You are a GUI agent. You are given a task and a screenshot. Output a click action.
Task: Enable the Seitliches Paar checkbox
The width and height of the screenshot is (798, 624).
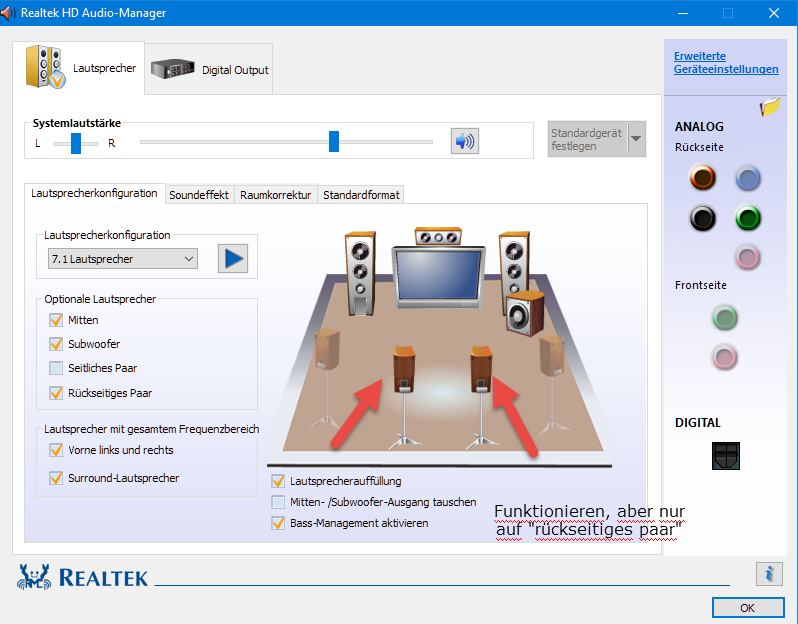coord(56,368)
